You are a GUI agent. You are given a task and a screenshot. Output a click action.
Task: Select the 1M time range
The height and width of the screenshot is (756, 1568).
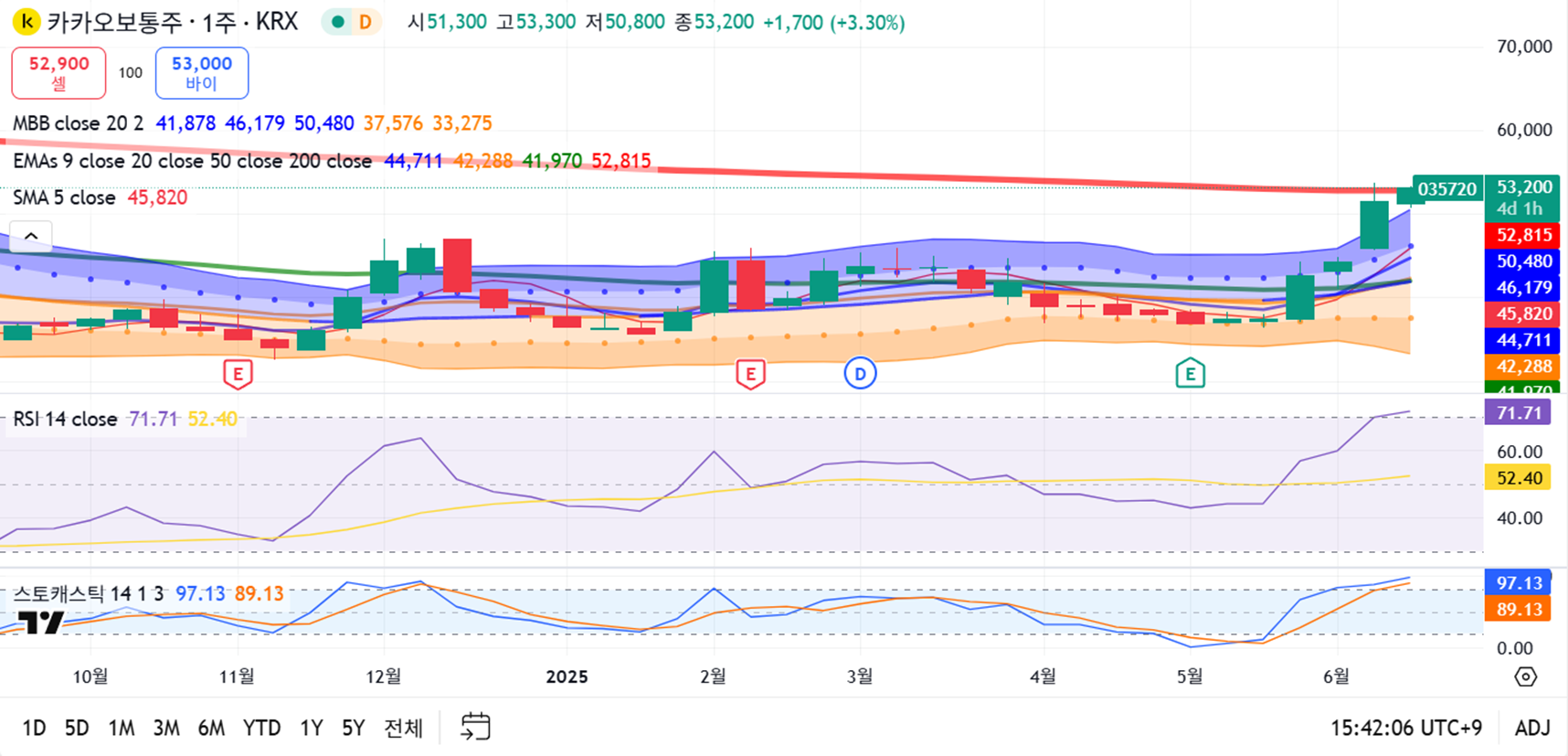pyautogui.click(x=122, y=728)
